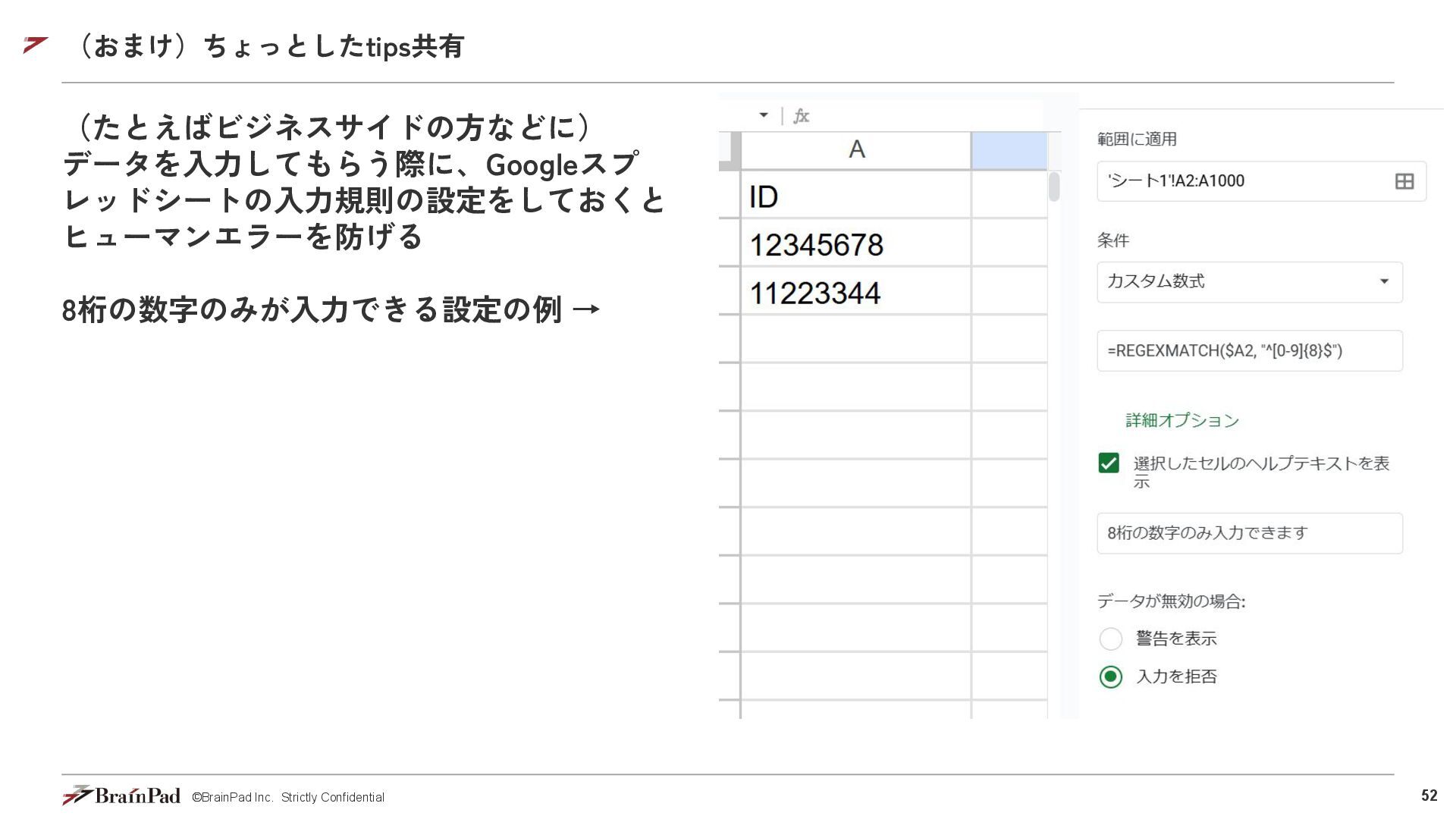The width and height of the screenshot is (1456, 819).
Task: Select the cell containing ID
Action: 855,196
